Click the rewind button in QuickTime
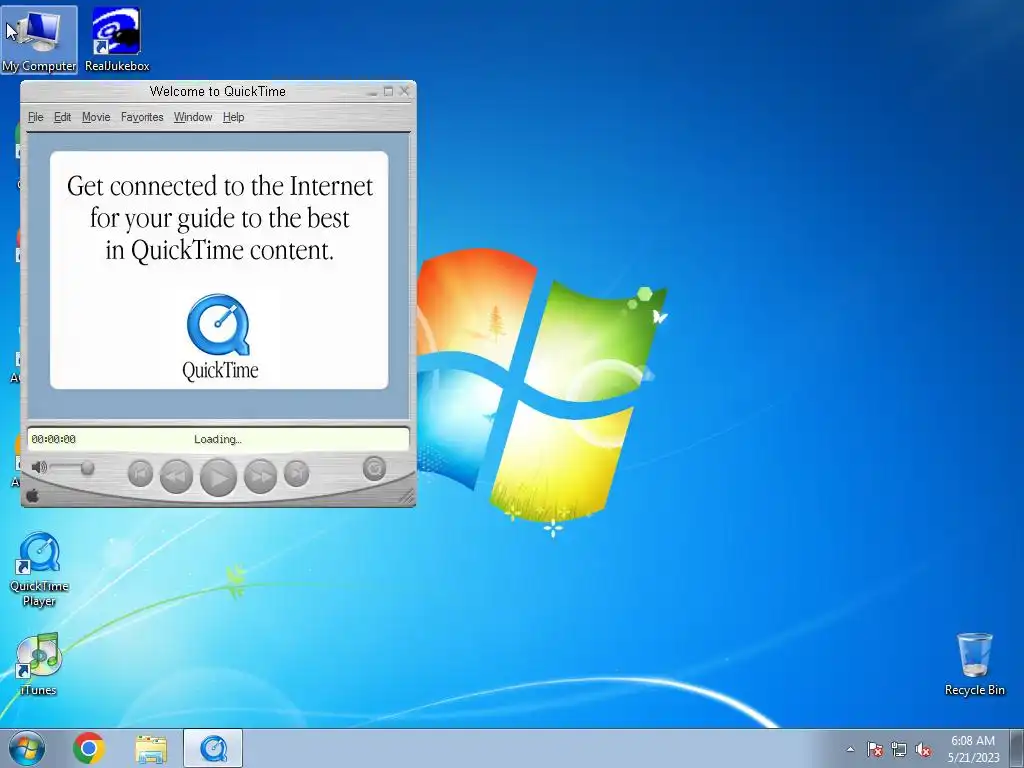This screenshot has height=768, width=1024. 176,476
